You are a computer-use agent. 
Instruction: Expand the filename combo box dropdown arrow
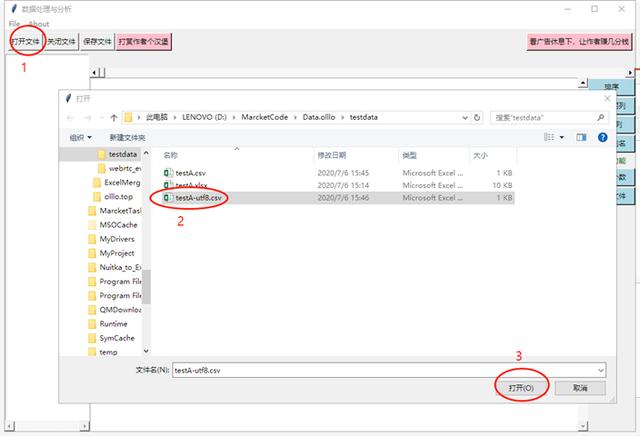(x=600, y=369)
